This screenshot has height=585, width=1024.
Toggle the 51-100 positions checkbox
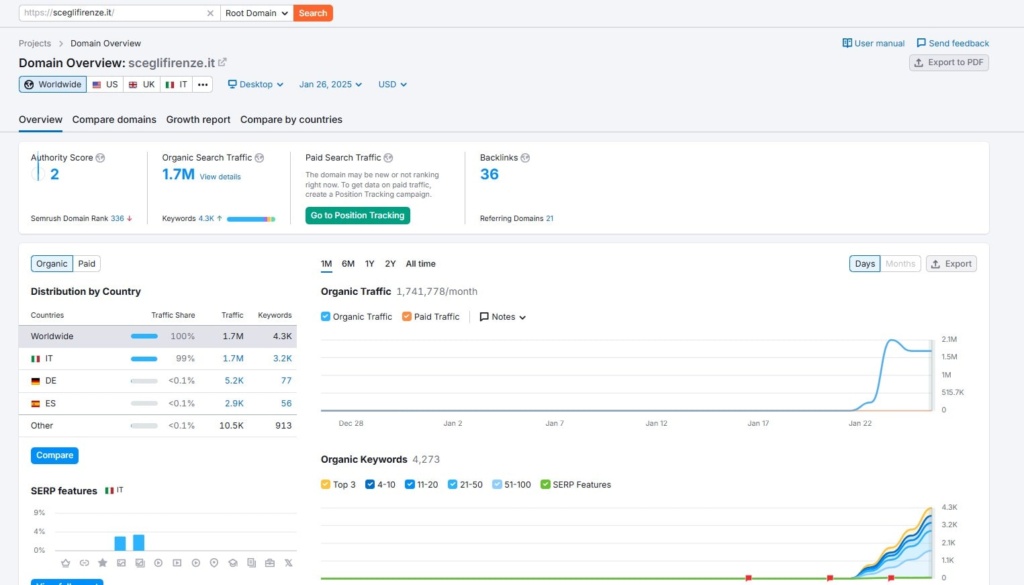(497, 484)
